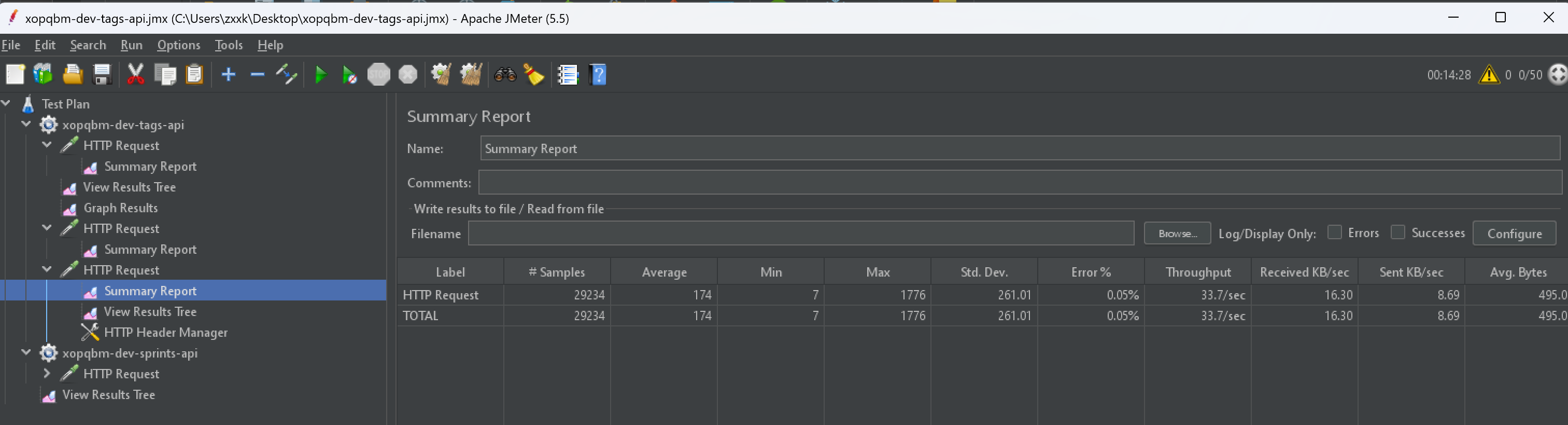Click the blue plus Expand All icon
This screenshot has height=425, width=1568.
tap(228, 75)
